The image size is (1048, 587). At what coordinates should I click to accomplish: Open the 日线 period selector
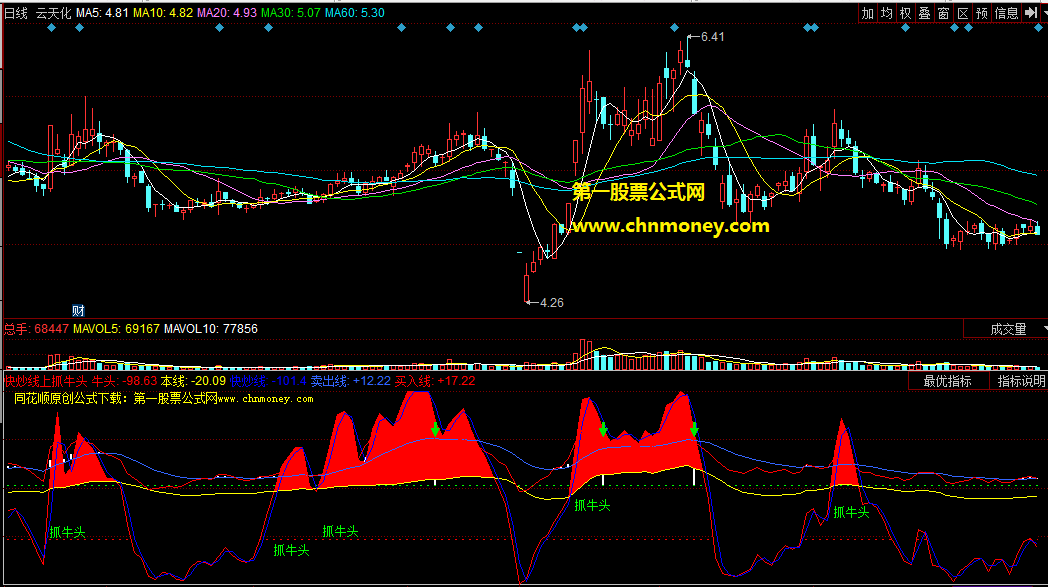(x=16, y=13)
